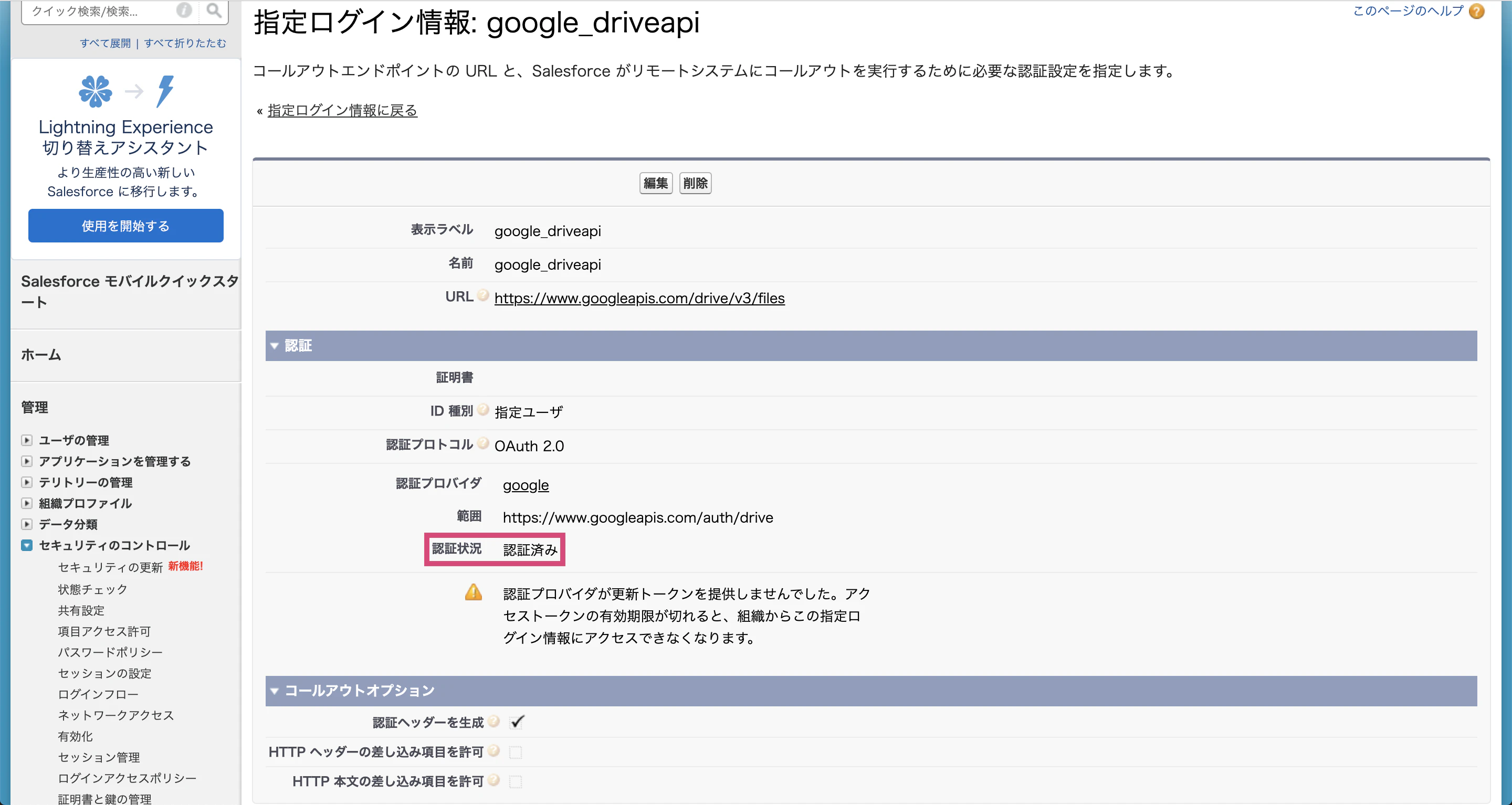This screenshot has height=805, width=1512.
Task: Click the URL field help icon
Action: pos(483,295)
